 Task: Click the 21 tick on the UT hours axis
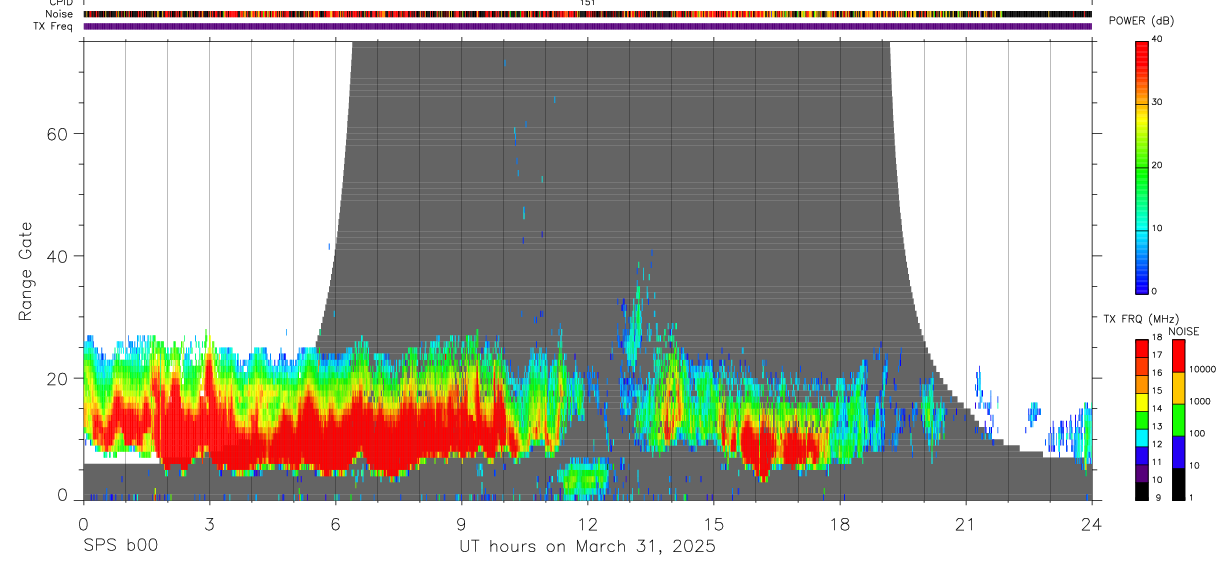tap(966, 523)
